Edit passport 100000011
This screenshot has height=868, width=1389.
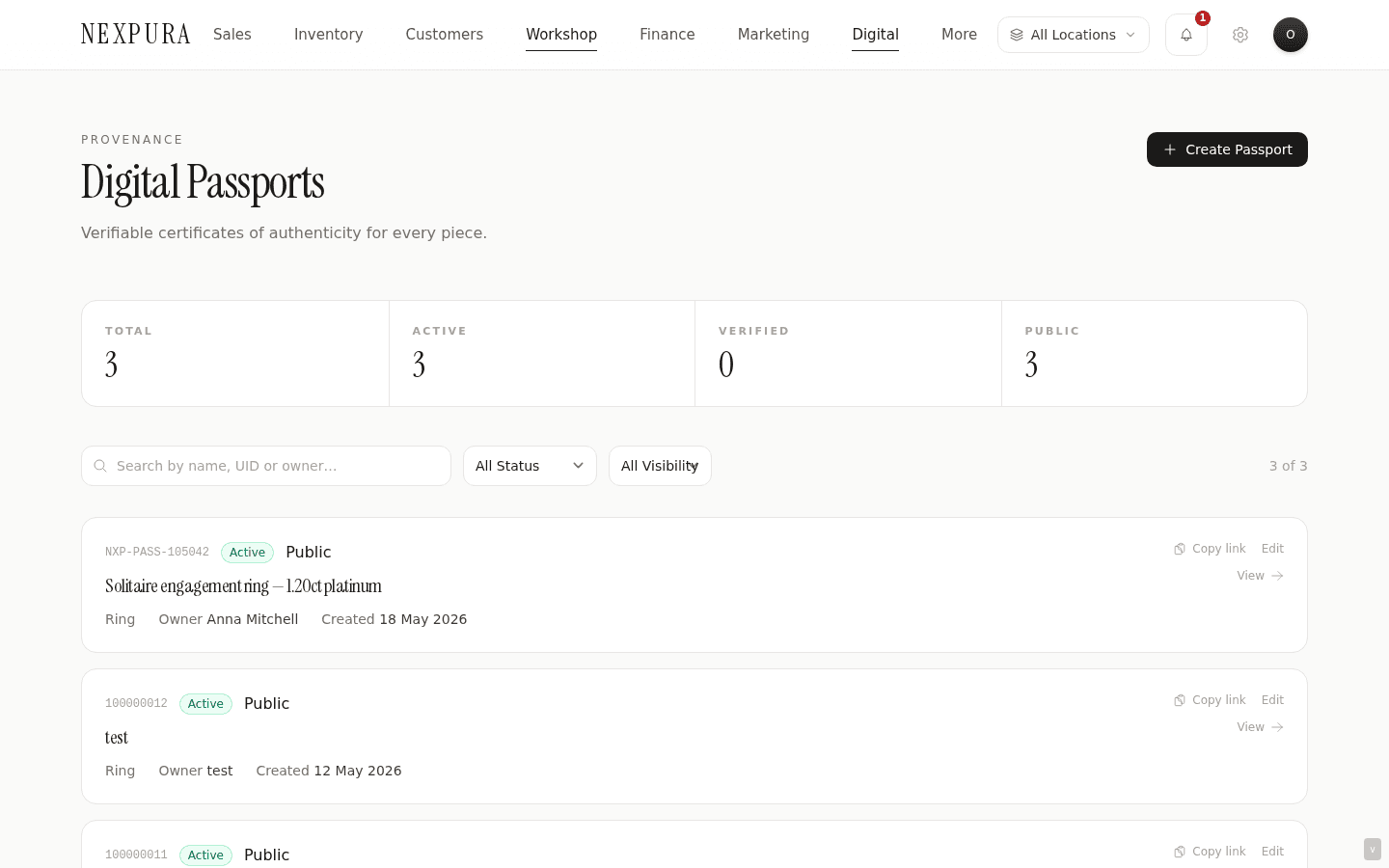click(1272, 852)
